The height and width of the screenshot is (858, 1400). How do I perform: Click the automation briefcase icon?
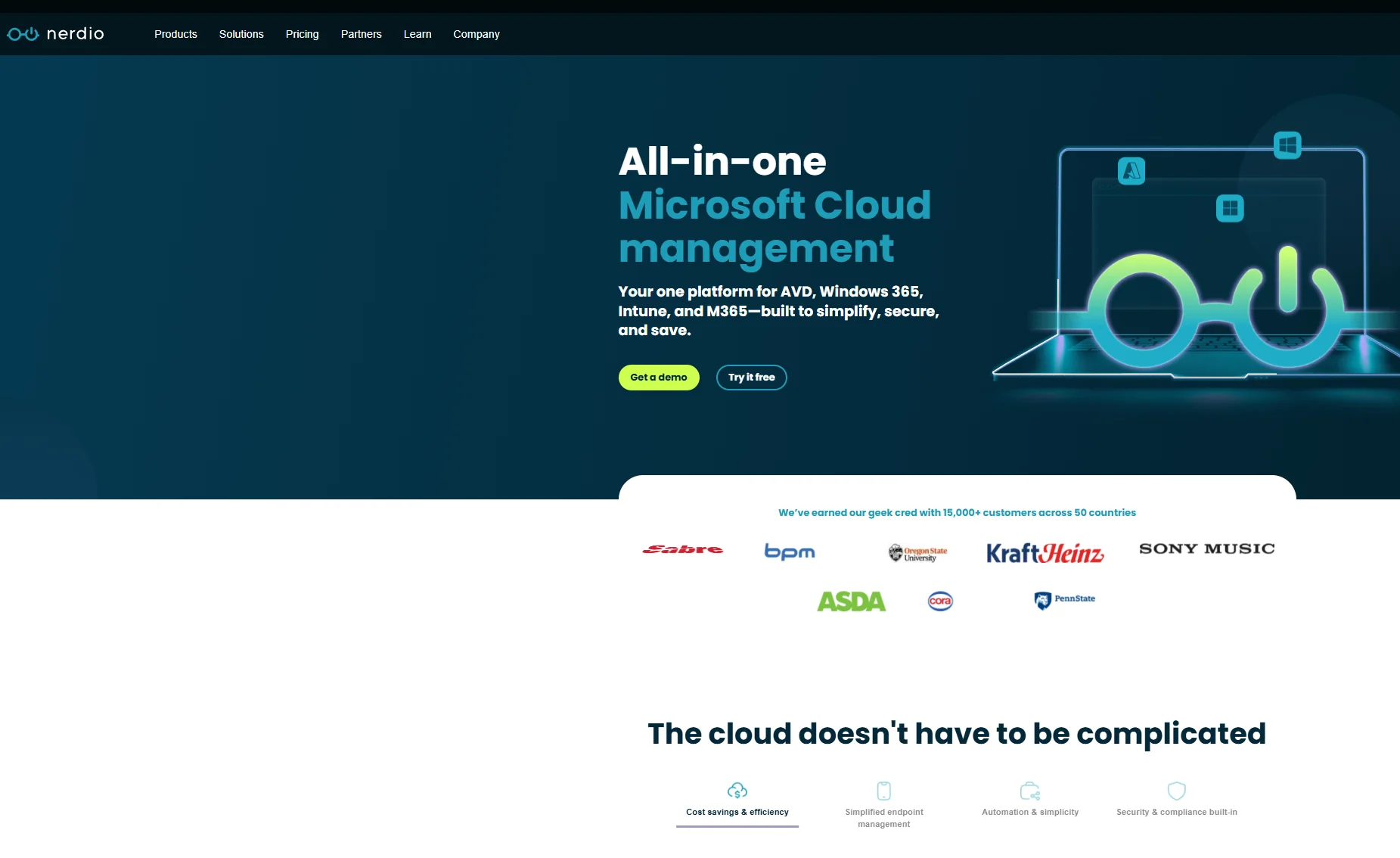click(x=1029, y=791)
